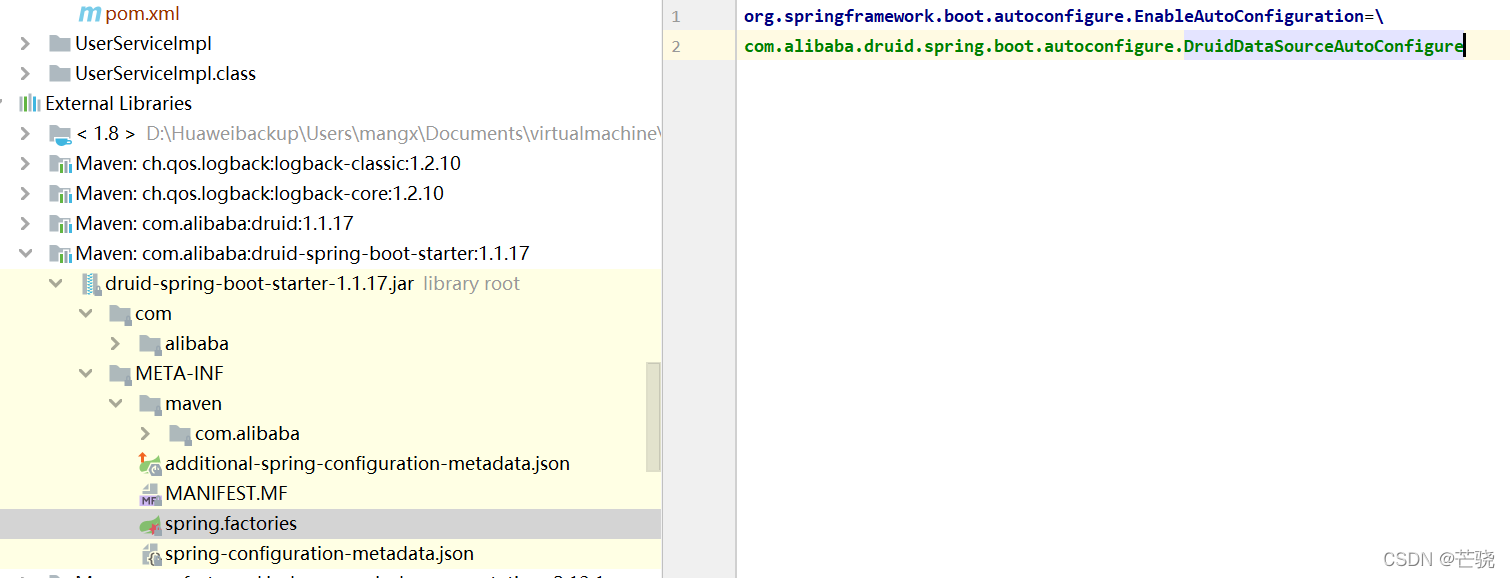This screenshot has width=1510, height=578.
Task: Select druid-spring-boot-starter-1.1.17.jar library root
Action: coord(259,284)
